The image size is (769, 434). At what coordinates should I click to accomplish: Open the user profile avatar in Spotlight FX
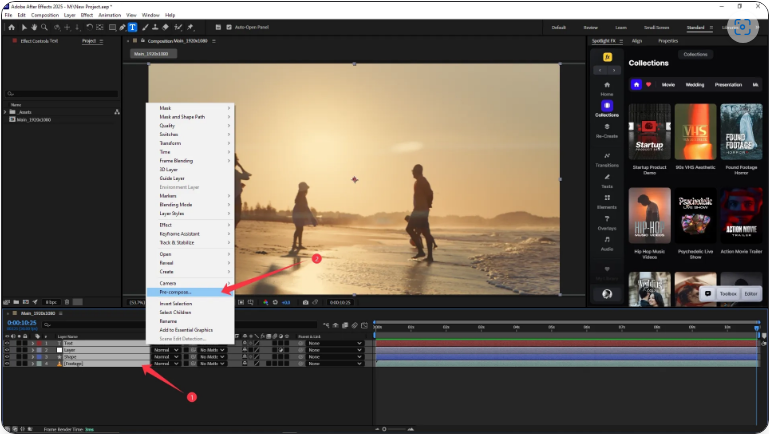(607, 294)
